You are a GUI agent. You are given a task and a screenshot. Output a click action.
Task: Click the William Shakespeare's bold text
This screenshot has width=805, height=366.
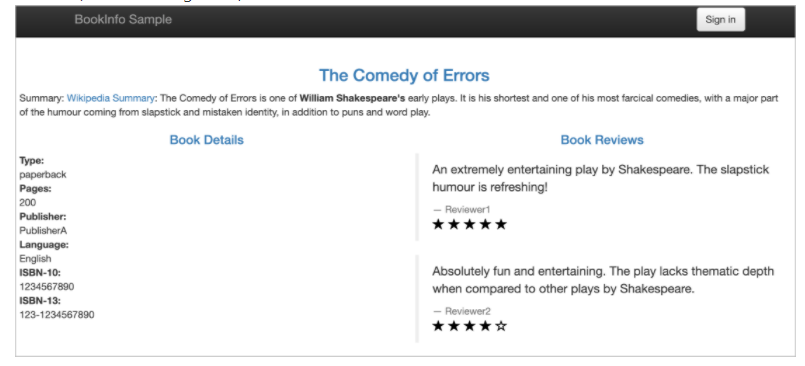tap(352, 98)
